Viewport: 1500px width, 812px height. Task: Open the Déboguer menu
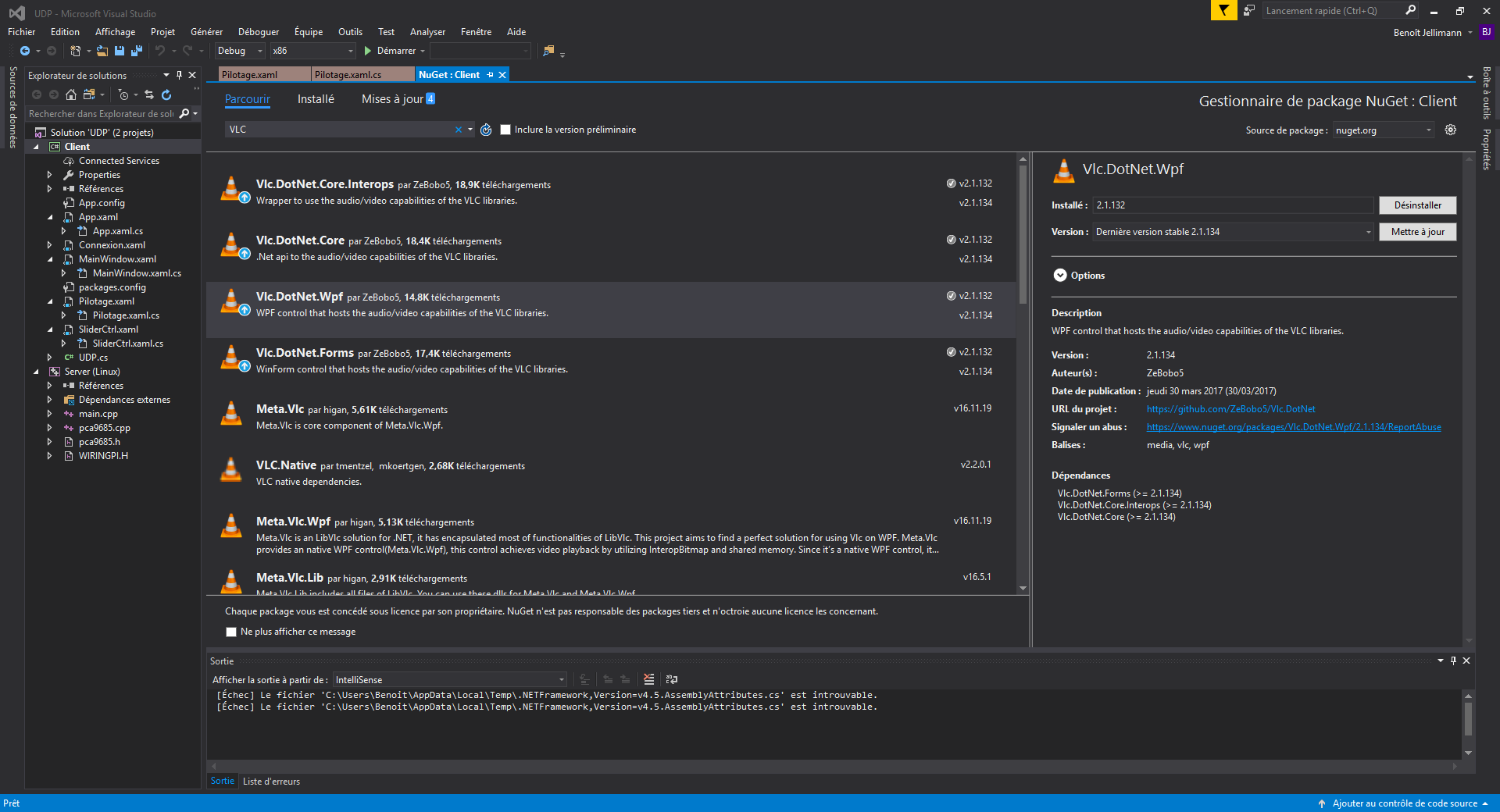click(259, 32)
